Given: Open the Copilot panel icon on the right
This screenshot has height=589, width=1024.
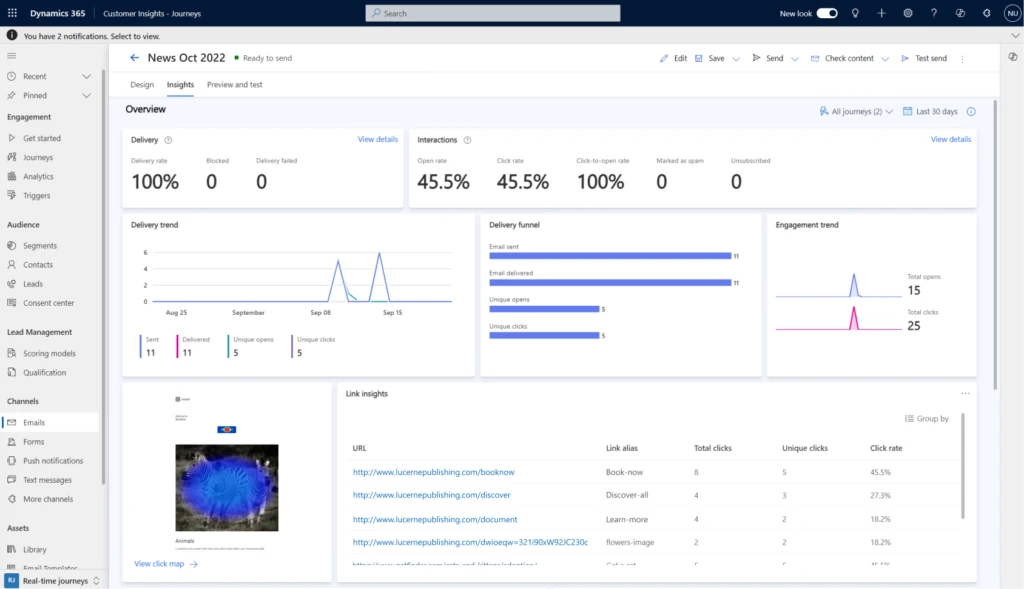Looking at the screenshot, I should (1010, 58).
